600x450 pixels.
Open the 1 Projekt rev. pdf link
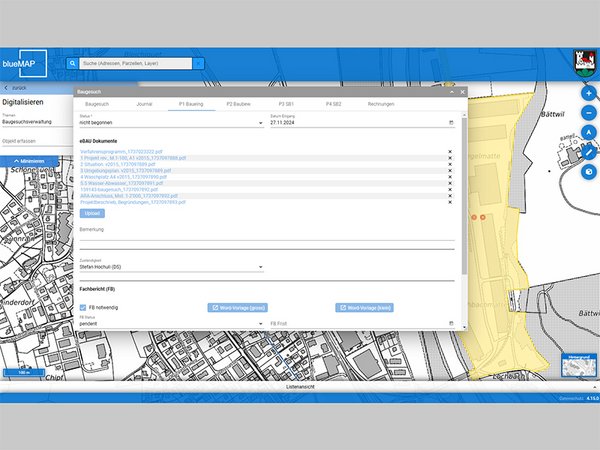click(133, 158)
